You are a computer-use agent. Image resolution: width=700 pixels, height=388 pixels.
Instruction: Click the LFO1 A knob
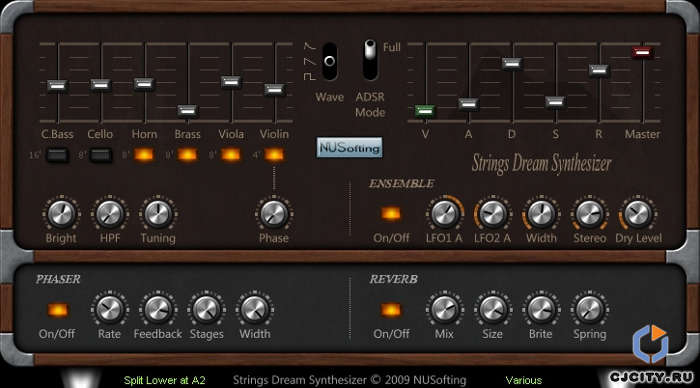[445, 214]
